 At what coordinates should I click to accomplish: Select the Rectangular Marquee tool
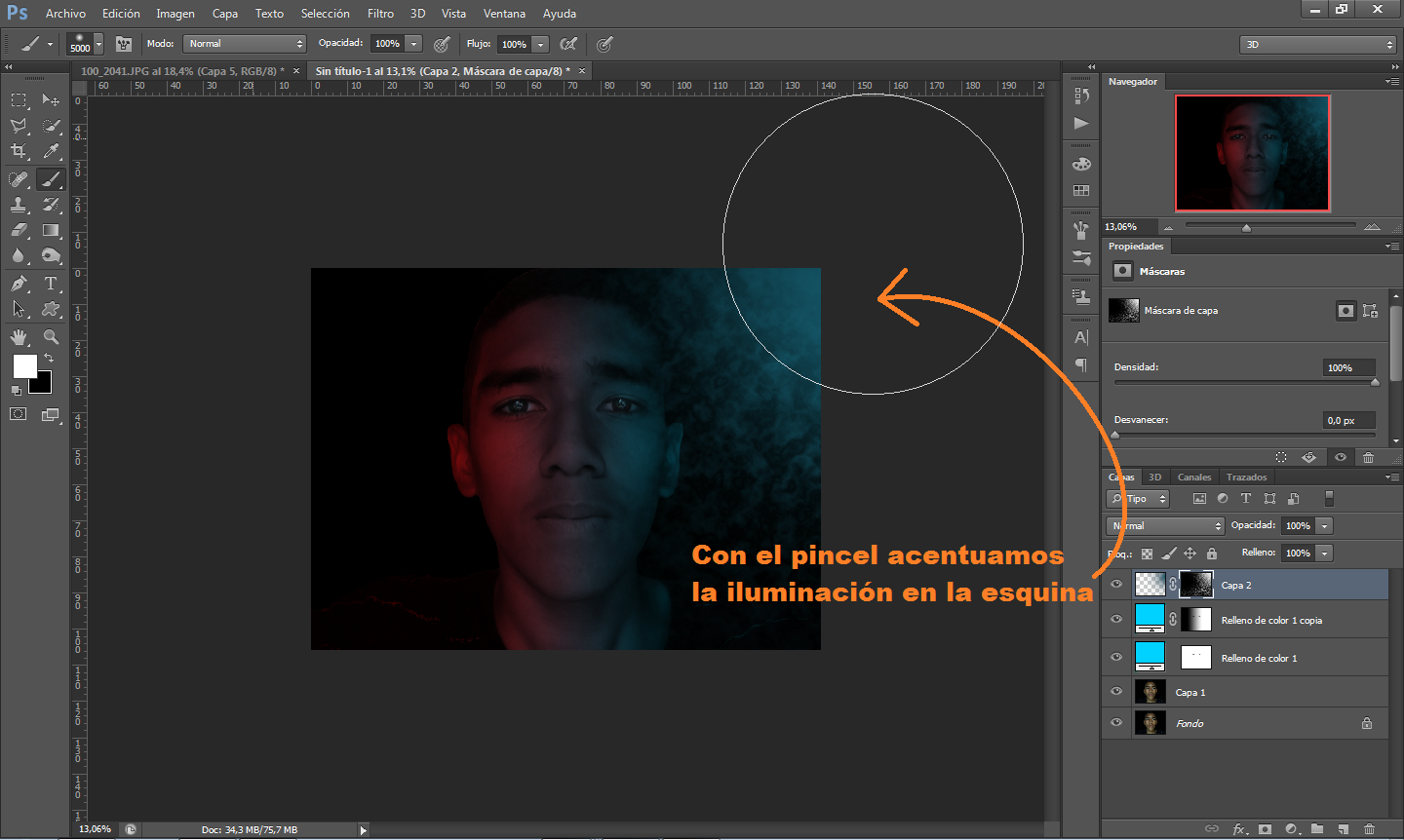(19, 100)
